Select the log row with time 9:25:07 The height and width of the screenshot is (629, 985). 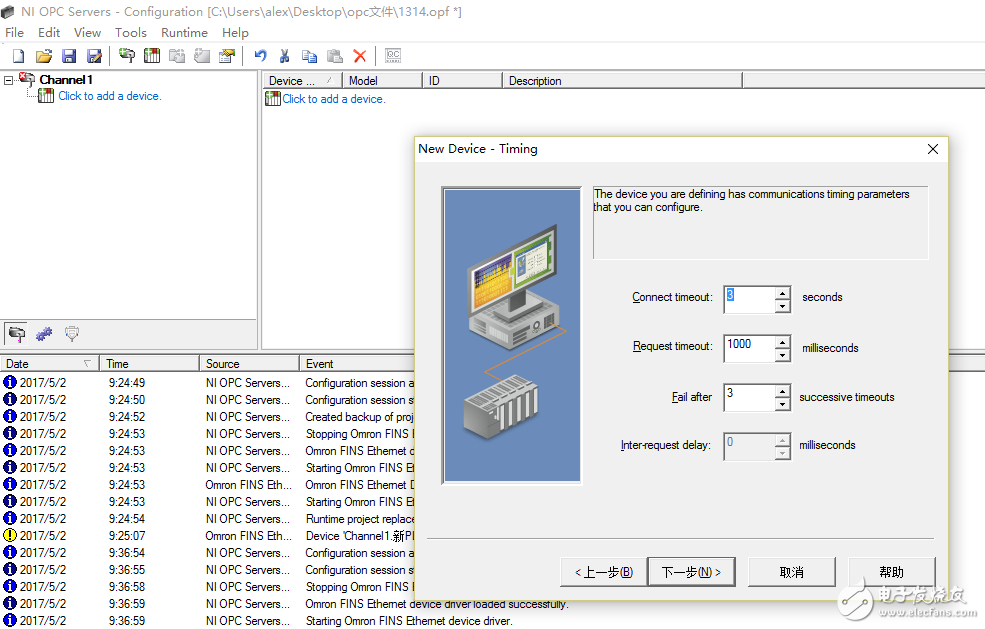click(x=207, y=535)
